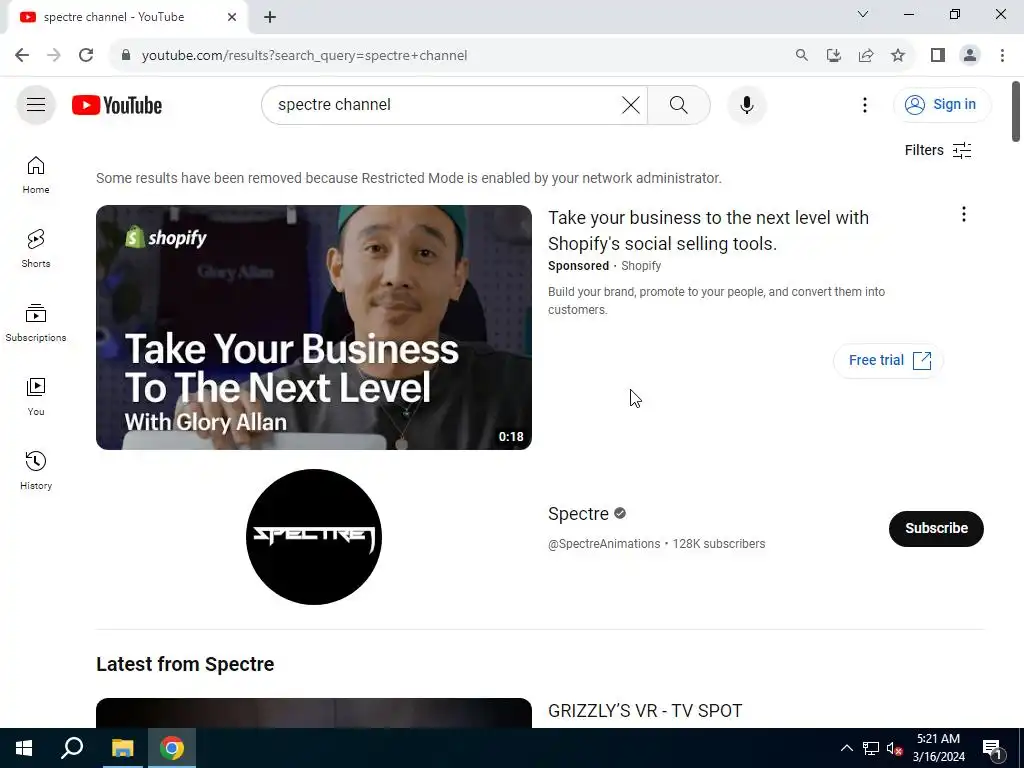Viewport: 1024px width, 768px height.
Task: Click the YouTube logo
Action: pyautogui.click(x=117, y=105)
